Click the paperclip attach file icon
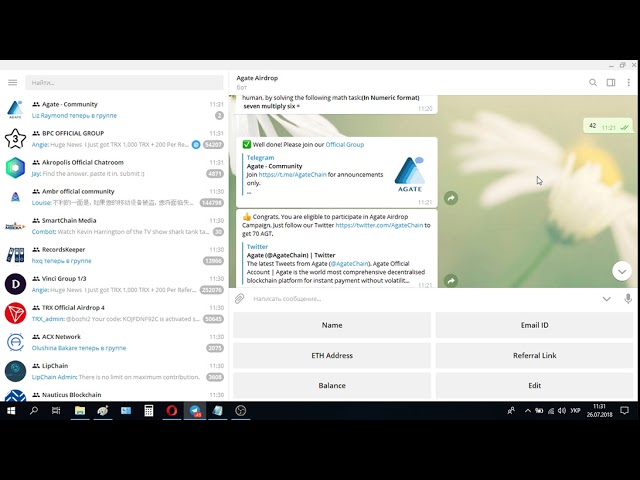Viewport: 640px width, 480px height. click(x=240, y=298)
